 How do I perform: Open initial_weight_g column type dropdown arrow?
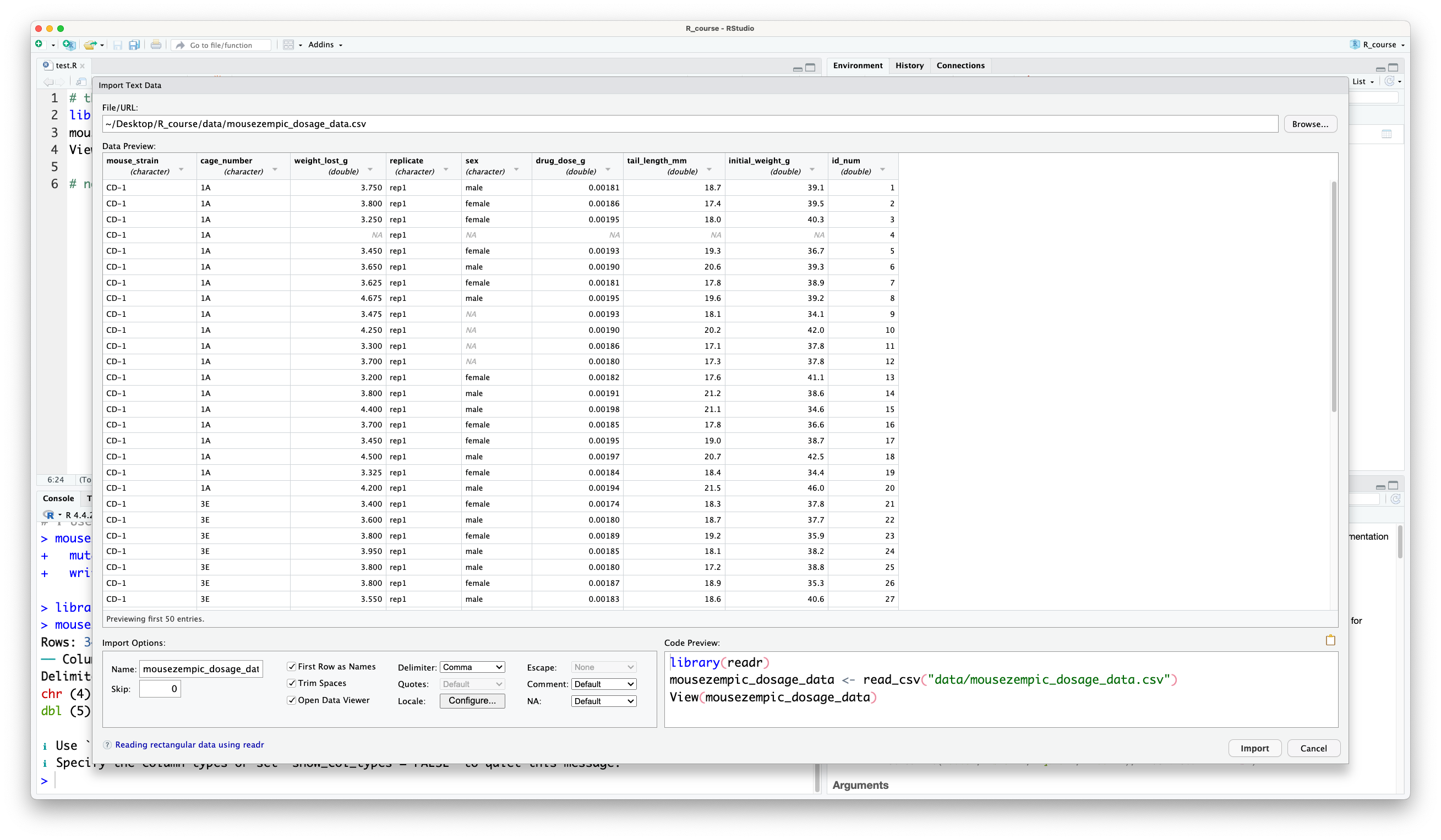[x=812, y=170]
